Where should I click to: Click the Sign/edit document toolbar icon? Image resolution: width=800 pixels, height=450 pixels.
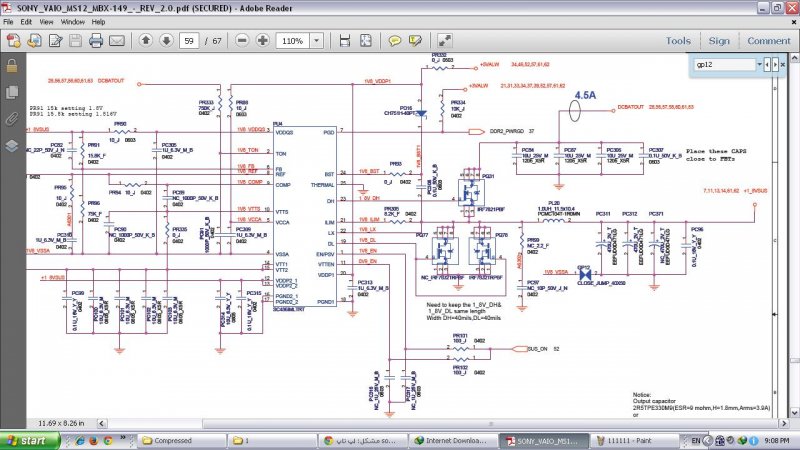pos(55,40)
